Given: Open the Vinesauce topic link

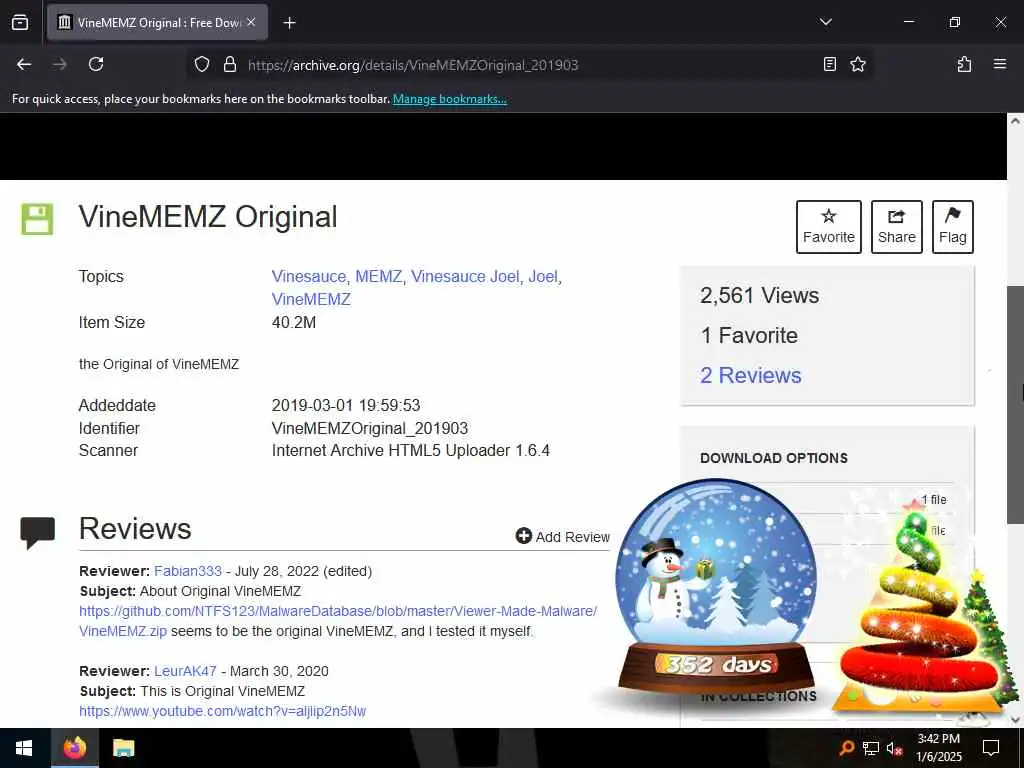Looking at the screenshot, I should [x=309, y=276].
